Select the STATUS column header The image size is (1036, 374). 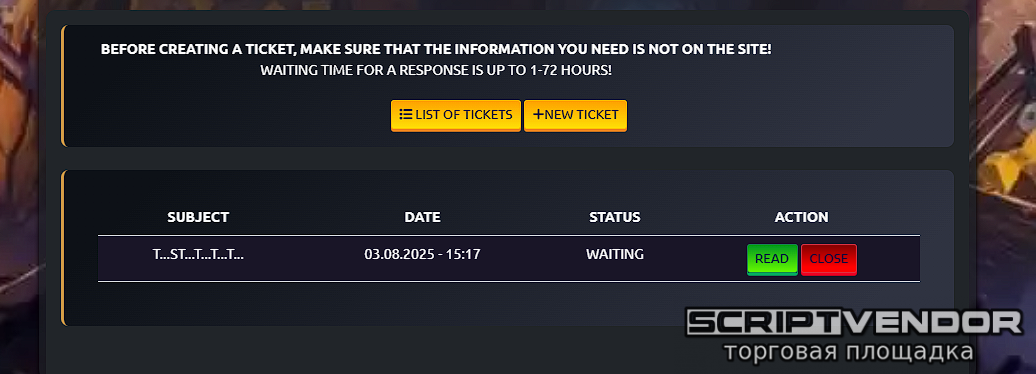(x=615, y=217)
